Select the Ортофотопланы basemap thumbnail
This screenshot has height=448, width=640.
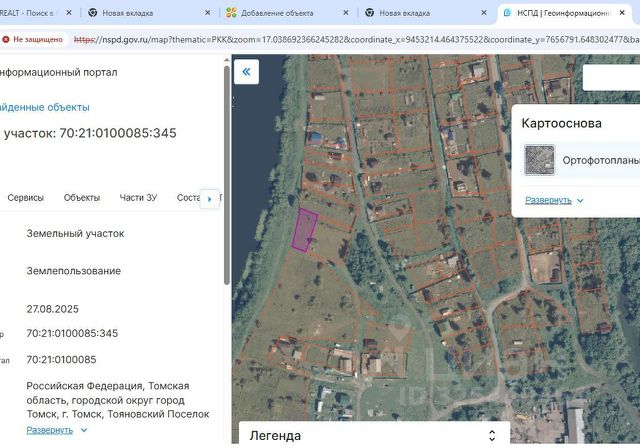click(x=539, y=160)
